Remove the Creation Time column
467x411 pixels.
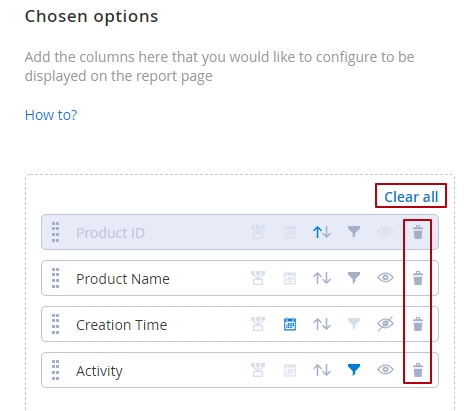point(418,324)
